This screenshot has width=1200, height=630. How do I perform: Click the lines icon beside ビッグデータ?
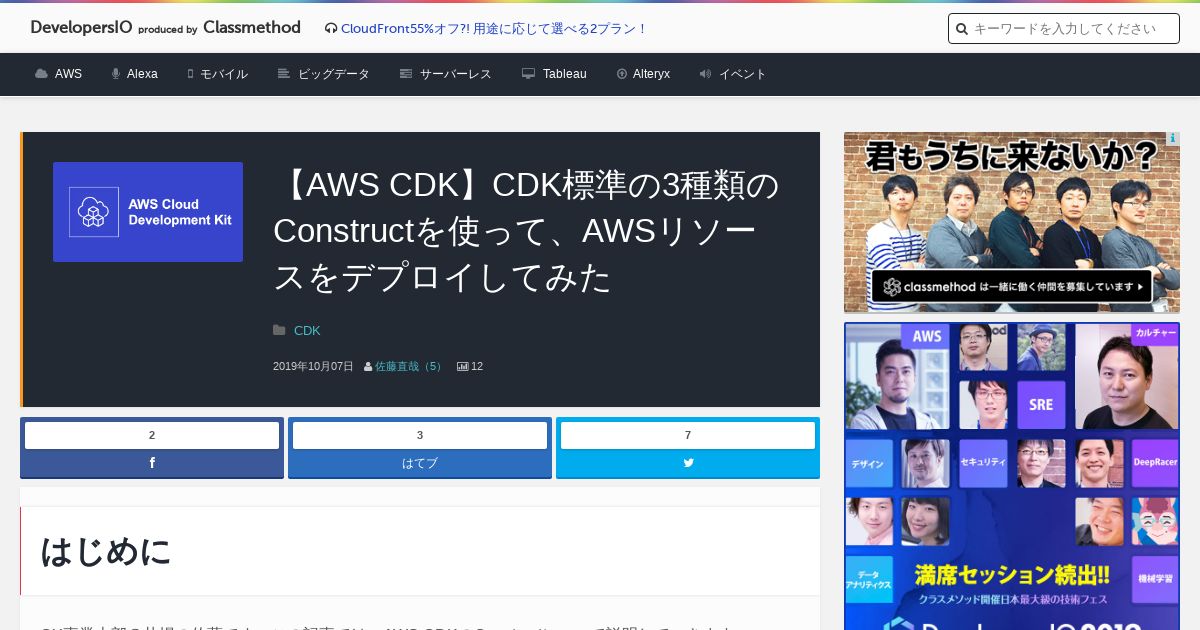pos(284,74)
